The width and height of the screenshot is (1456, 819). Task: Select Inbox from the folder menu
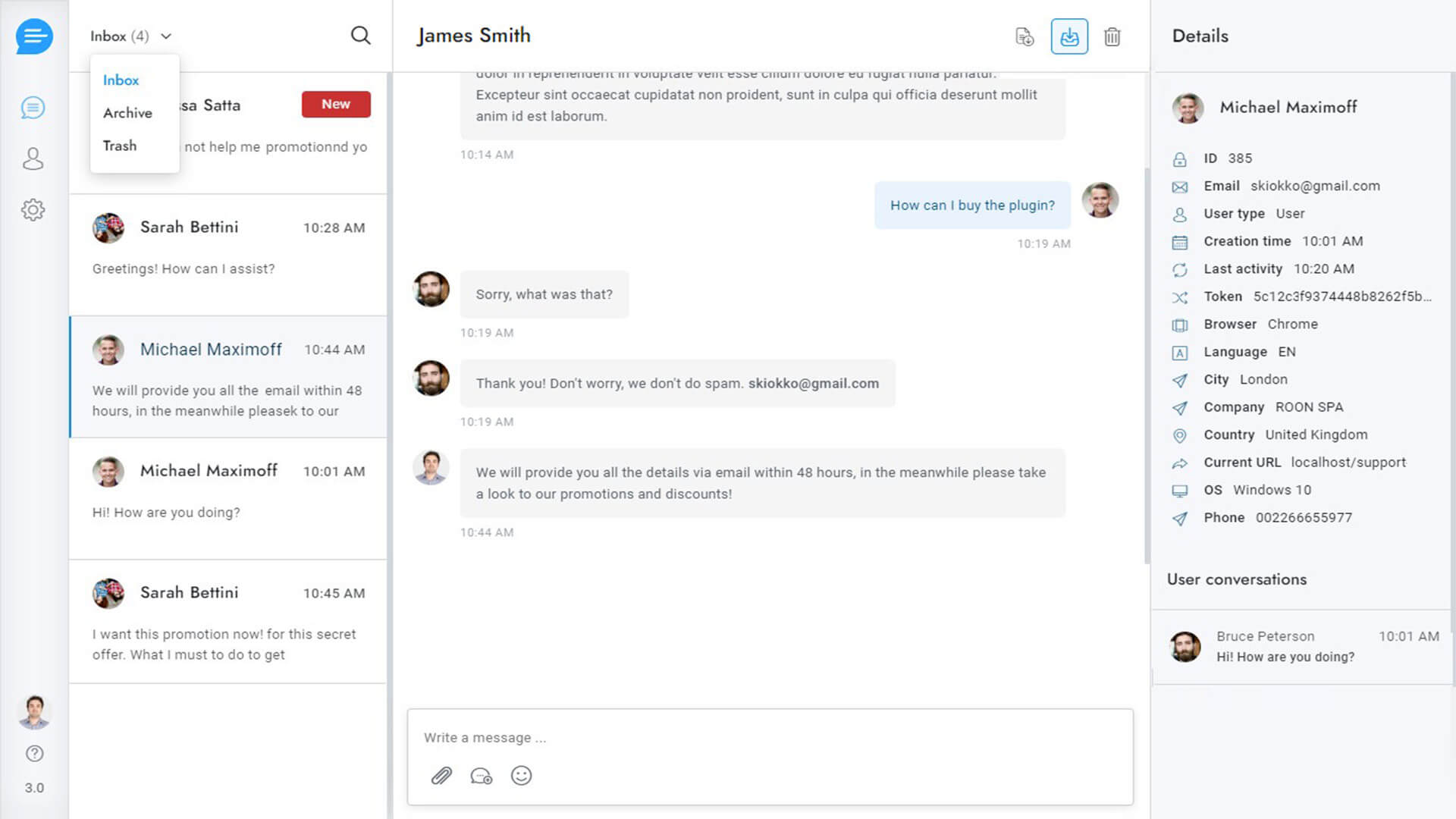coord(121,80)
